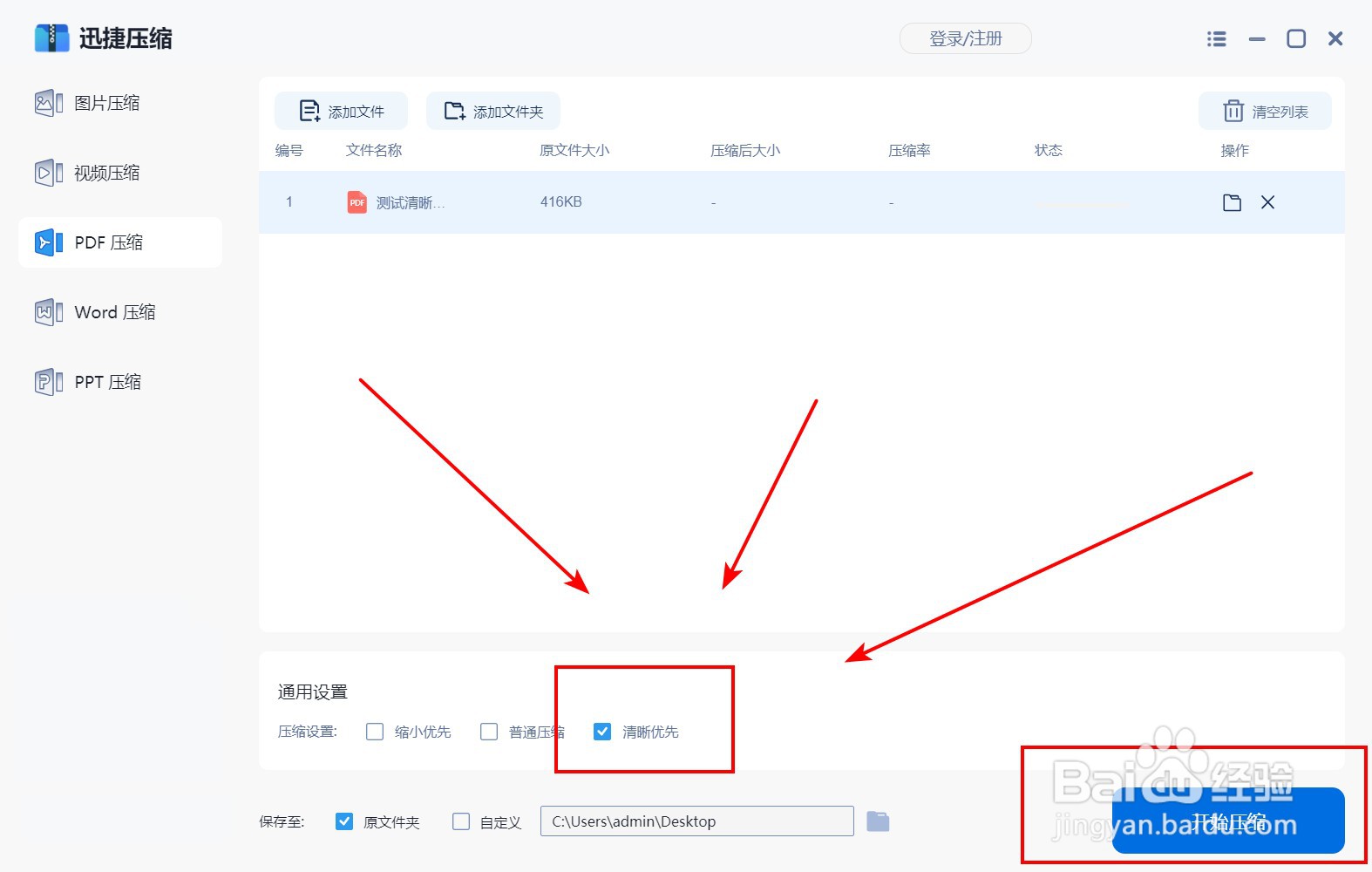This screenshot has height=872, width=1372.
Task: Open the 图片压缩 section
Action: pos(87,103)
